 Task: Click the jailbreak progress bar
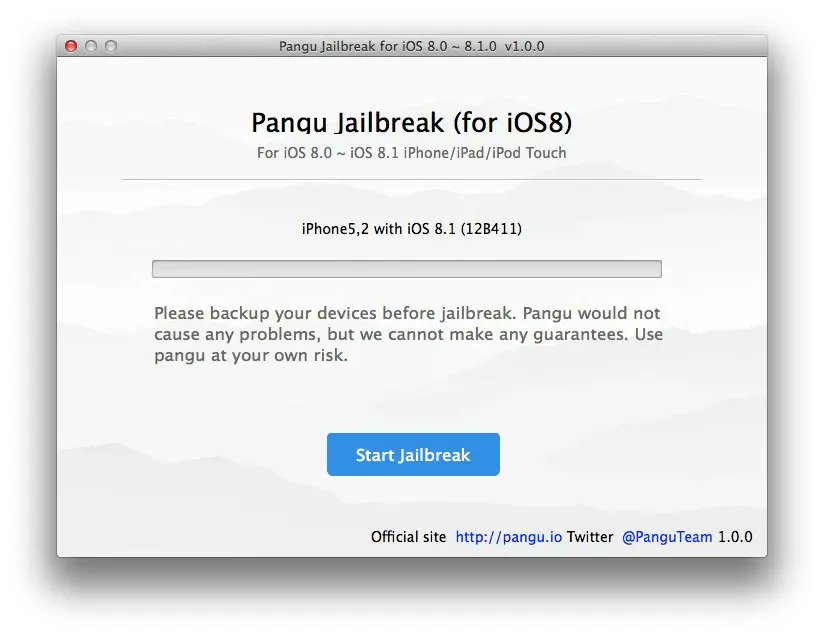(x=407, y=269)
